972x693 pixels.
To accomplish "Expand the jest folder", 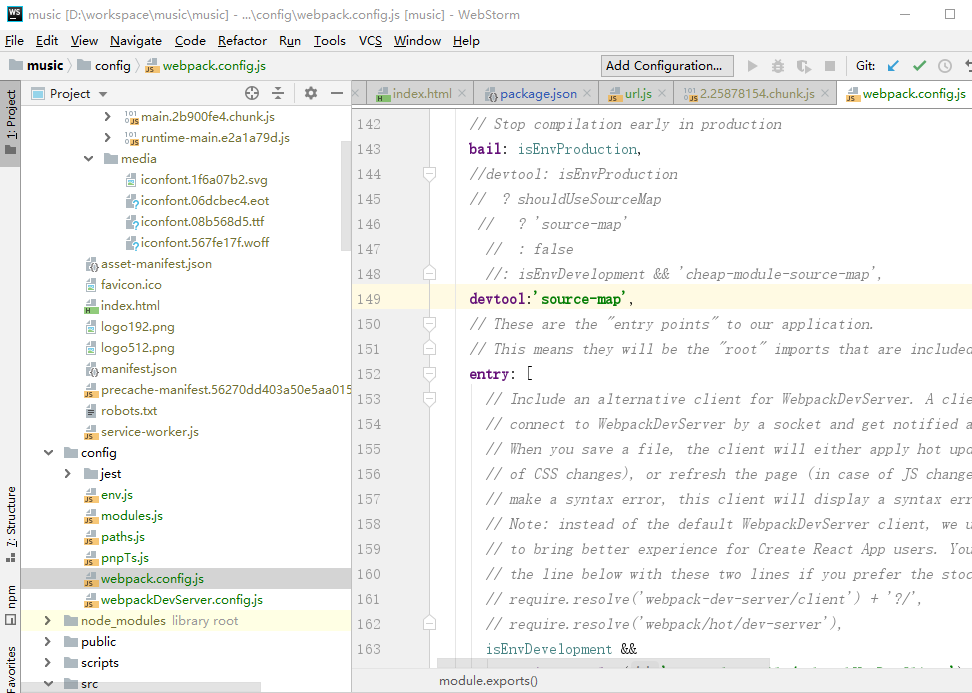I will coord(68,474).
